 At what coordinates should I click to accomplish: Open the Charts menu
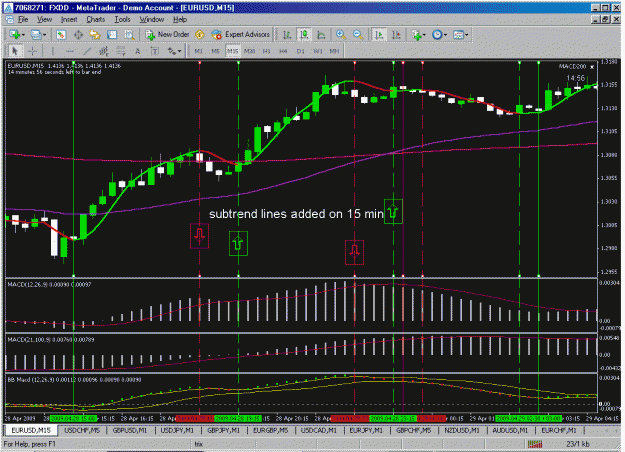96,19
